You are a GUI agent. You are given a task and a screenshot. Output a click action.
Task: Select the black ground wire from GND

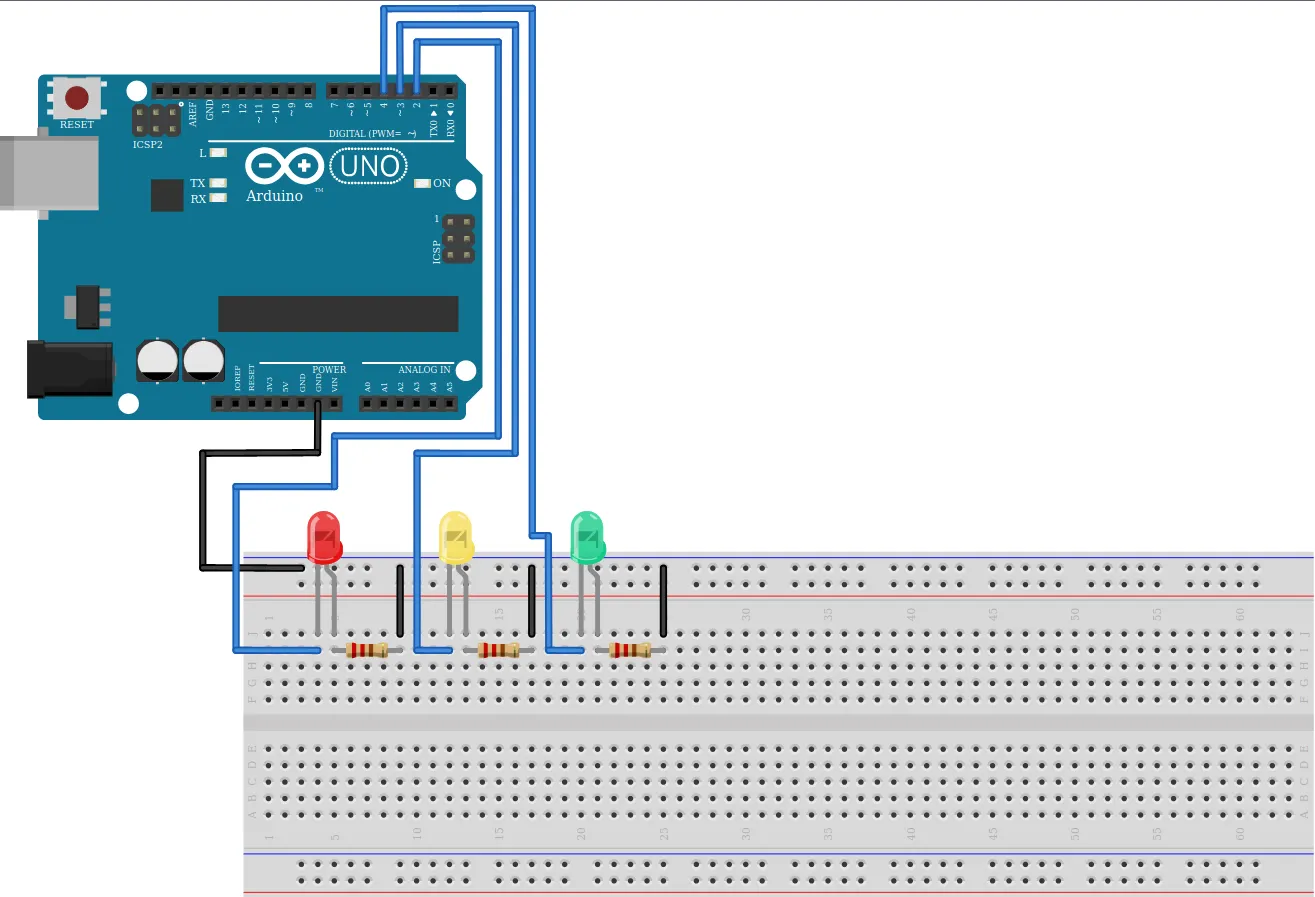click(x=203, y=510)
